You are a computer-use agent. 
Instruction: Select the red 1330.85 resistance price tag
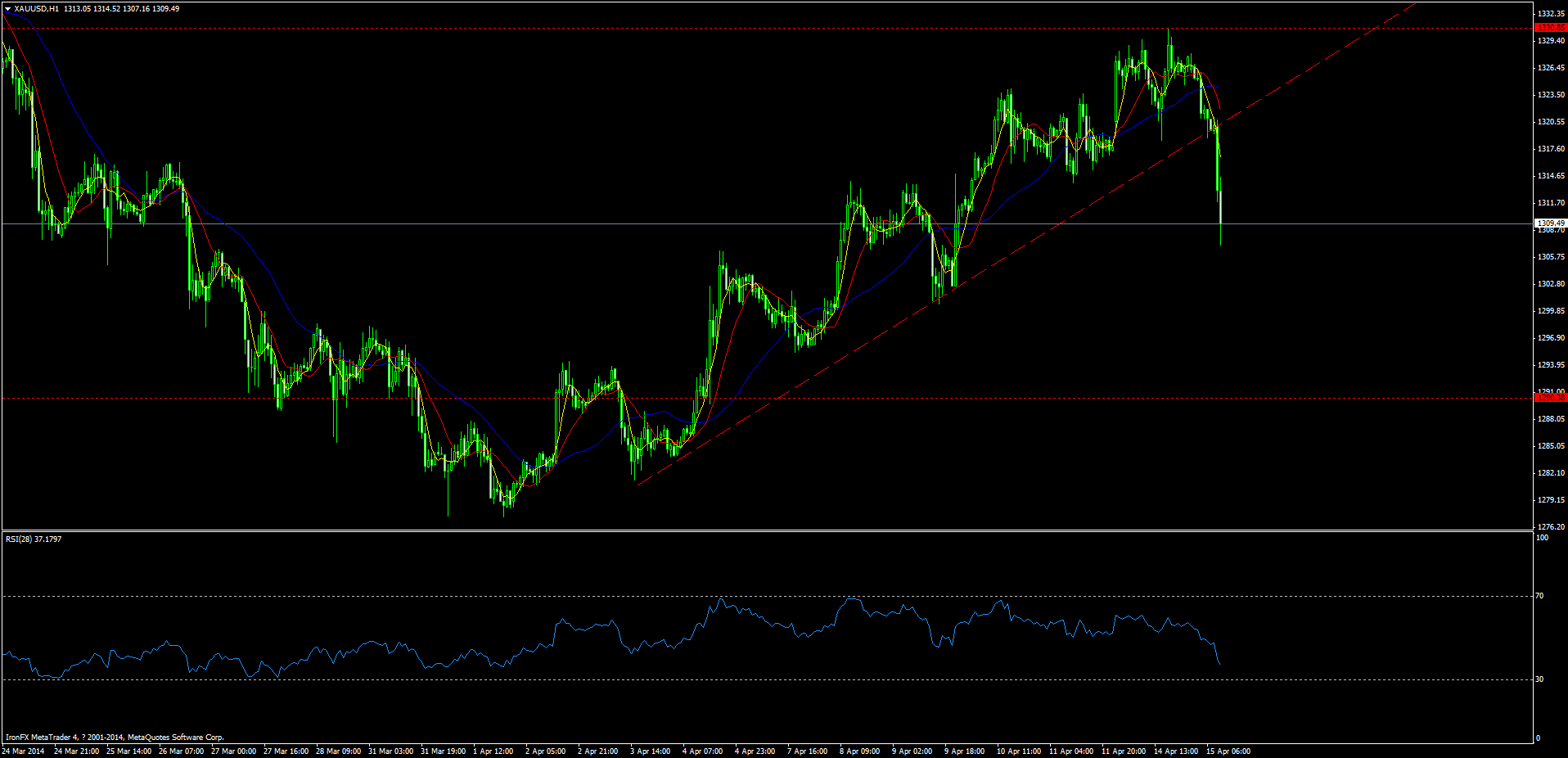click(1551, 28)
